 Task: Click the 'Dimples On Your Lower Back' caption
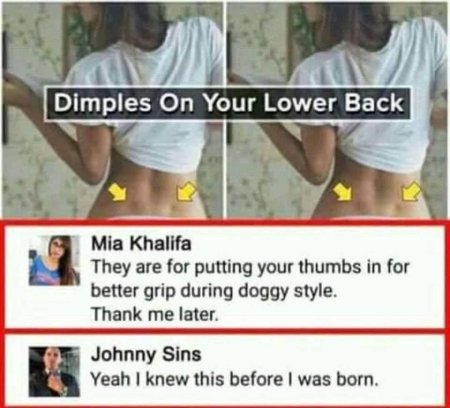(x=227, y=103)
